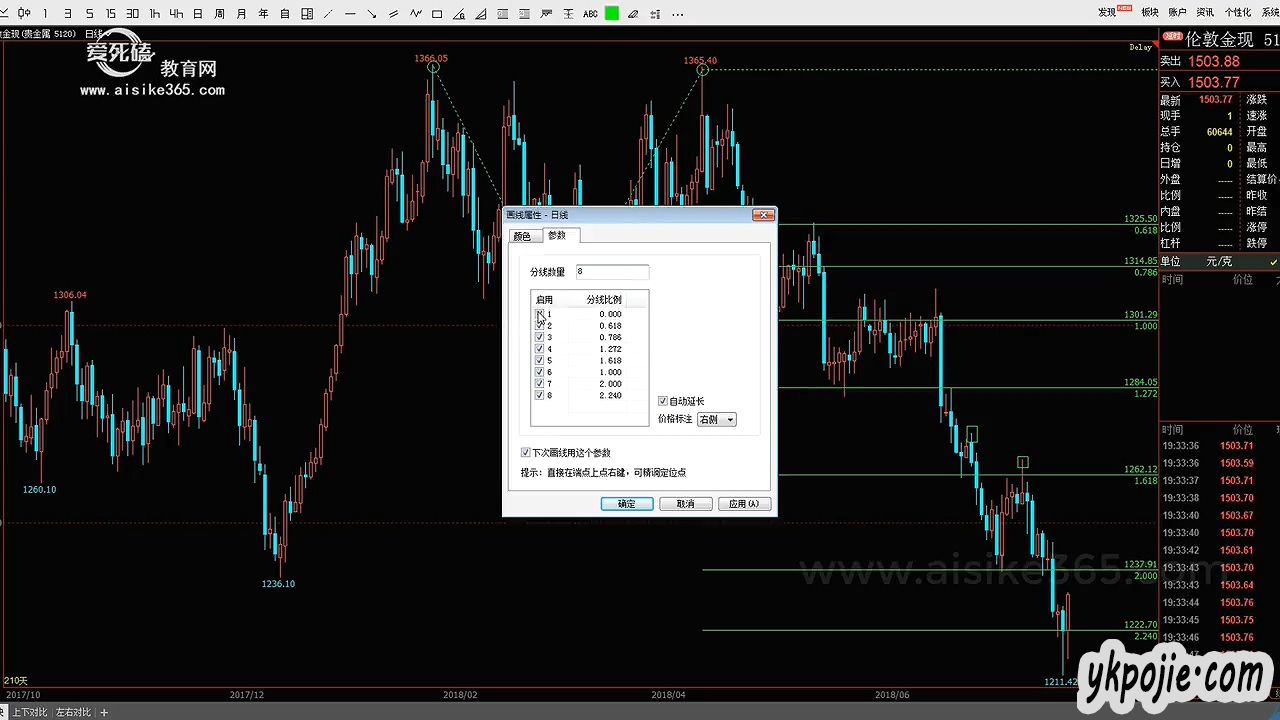Toggle 下次画线用这个参数 checkbox
Image resolution: width=1280 pixels, height=720 pixels.
click(x=526, y=453)
